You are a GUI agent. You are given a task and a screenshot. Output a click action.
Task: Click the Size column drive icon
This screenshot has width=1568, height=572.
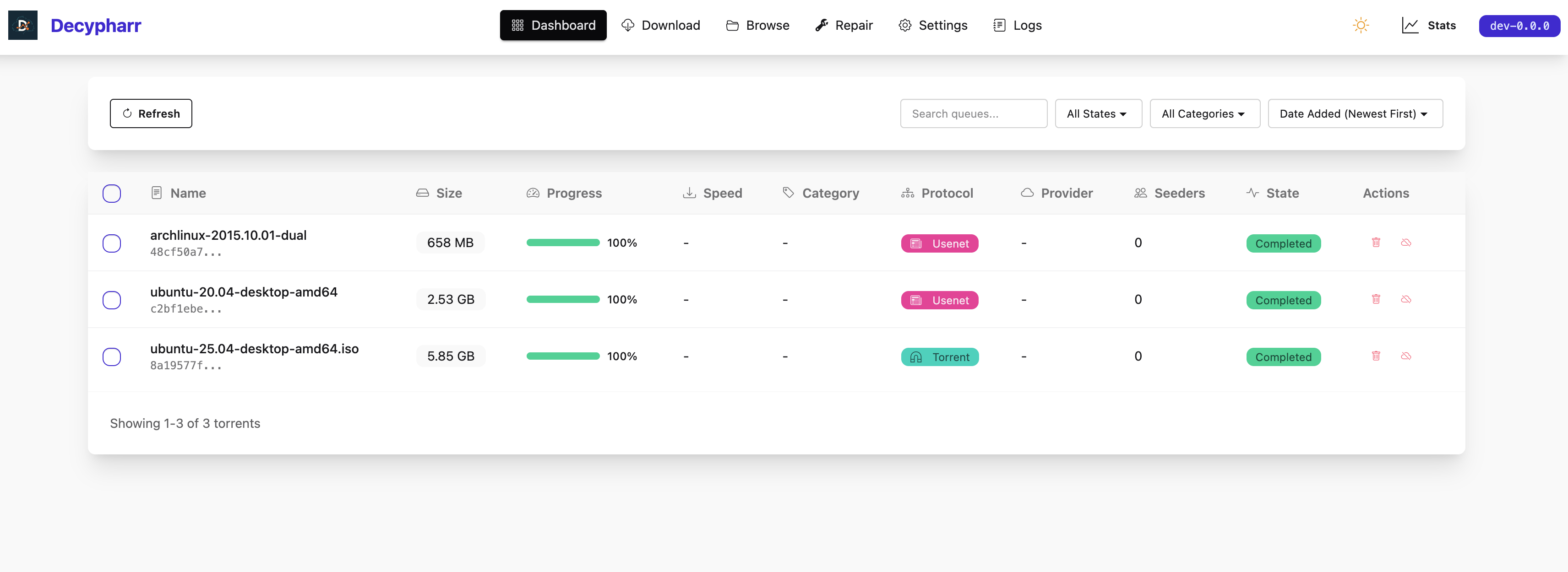pos(422,193)
